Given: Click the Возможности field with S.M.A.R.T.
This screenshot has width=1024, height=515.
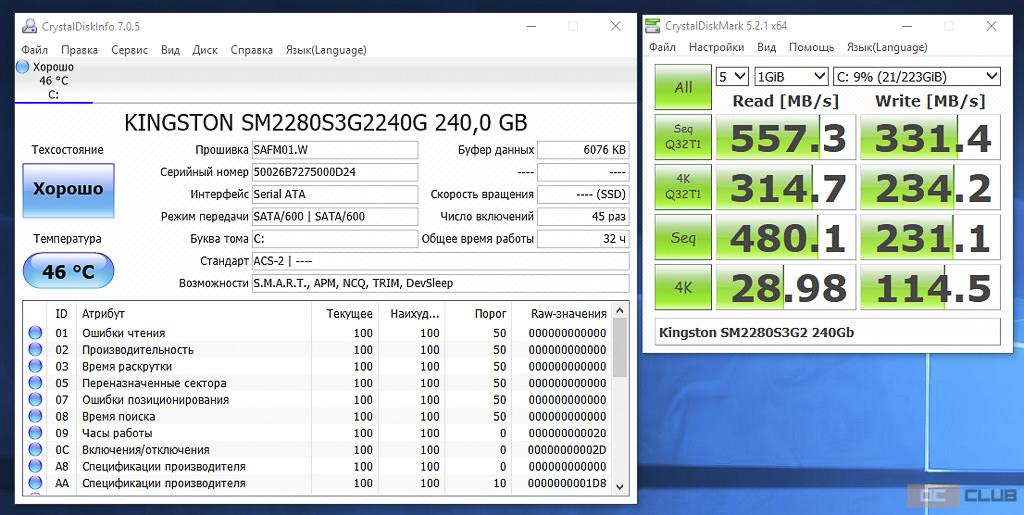Looking at the screenshot, I should pos(441,283).
